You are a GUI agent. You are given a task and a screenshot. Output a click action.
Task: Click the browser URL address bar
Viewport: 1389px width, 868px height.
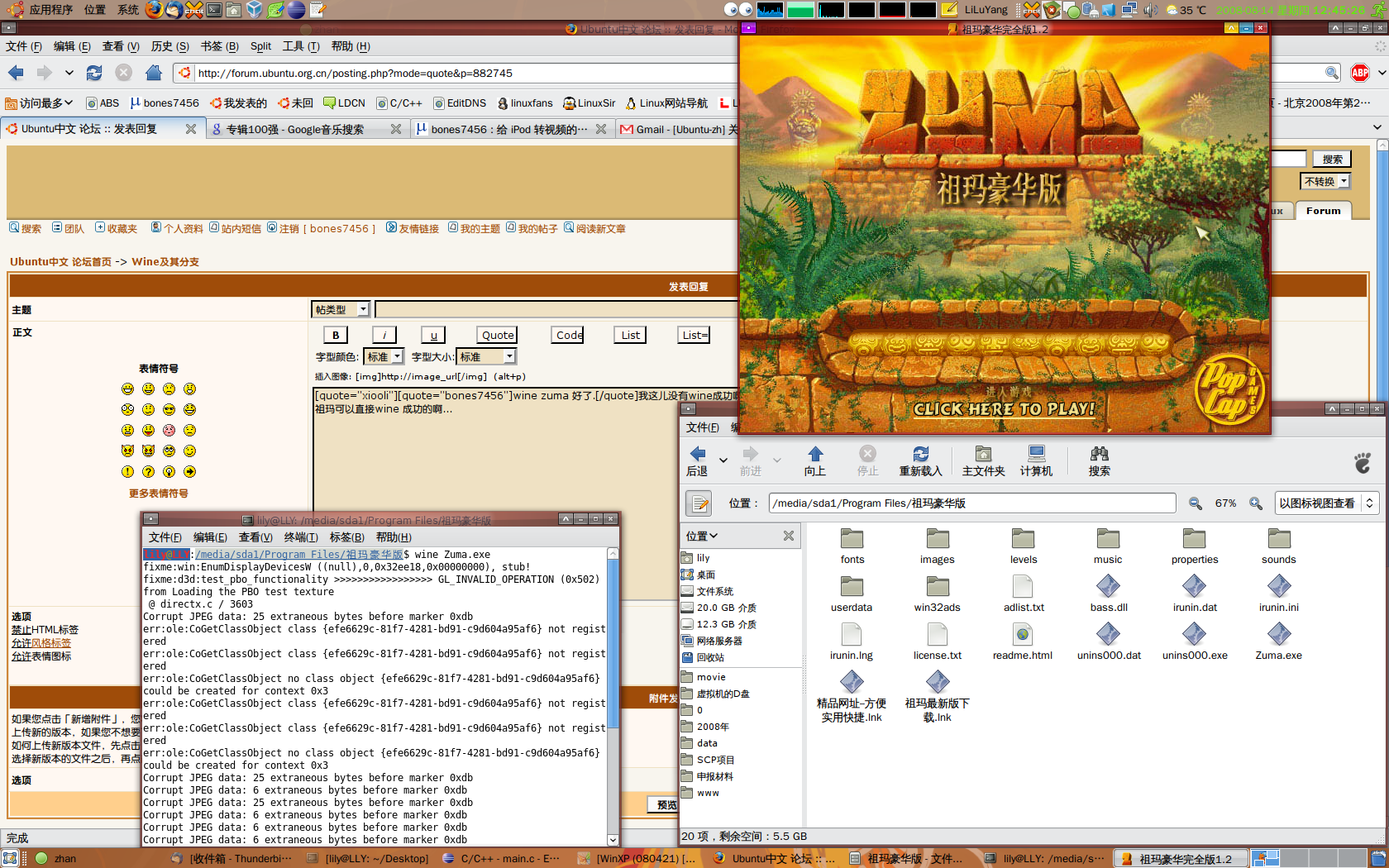tap(463, 73)
